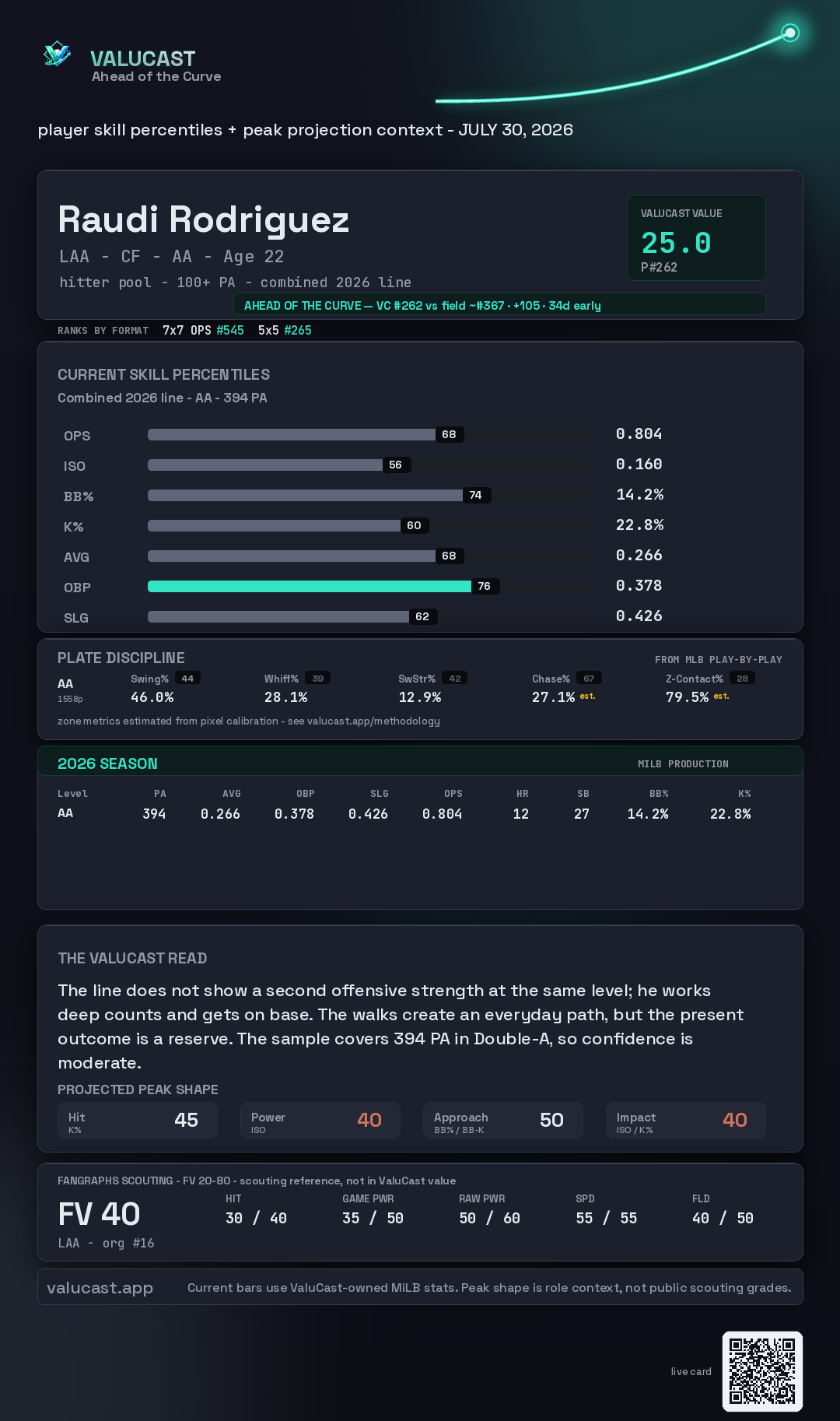Screen dimensions: 840x1421
Task: Select the 5x5 #265 rank
Action: 285,330
